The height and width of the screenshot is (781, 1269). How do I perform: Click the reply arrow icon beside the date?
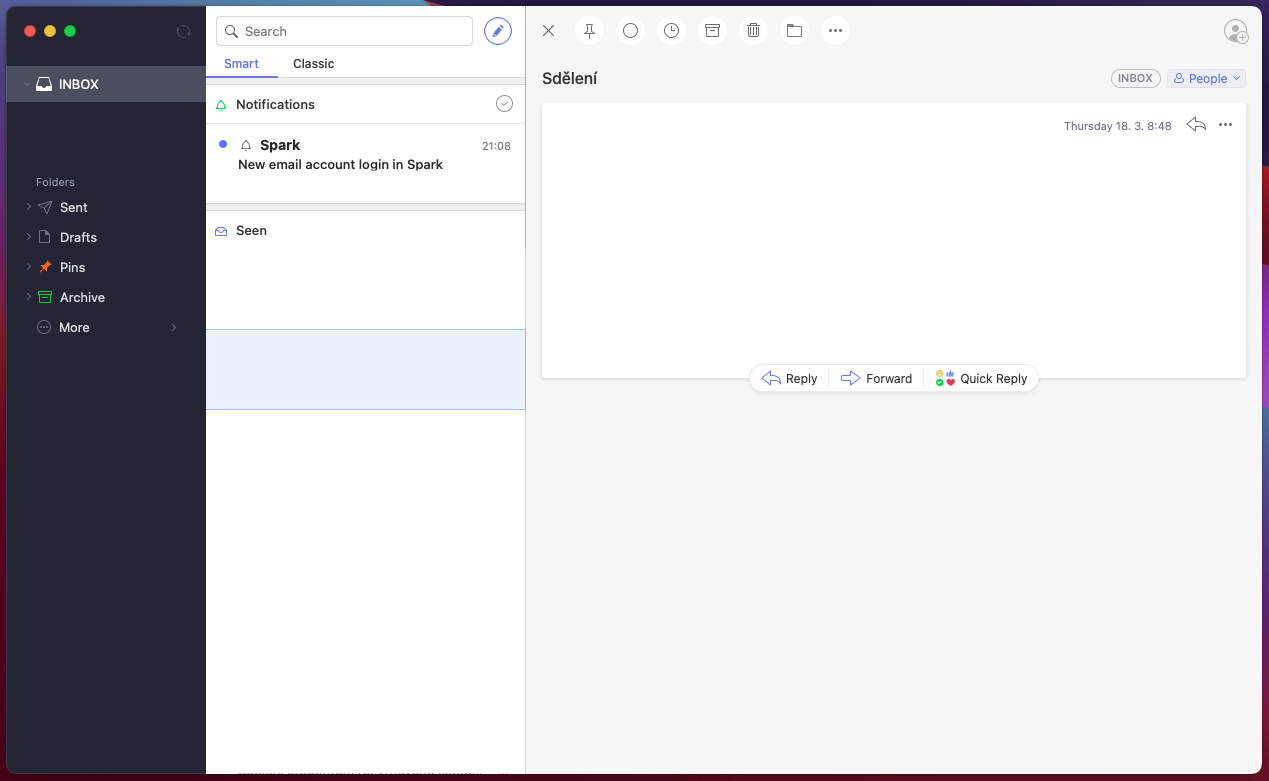(x=1195, y=125)
